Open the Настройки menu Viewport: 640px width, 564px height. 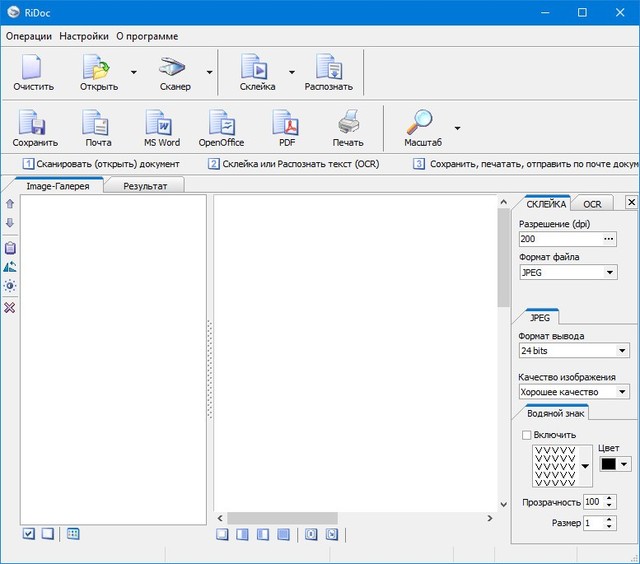(x=84, y=36)
